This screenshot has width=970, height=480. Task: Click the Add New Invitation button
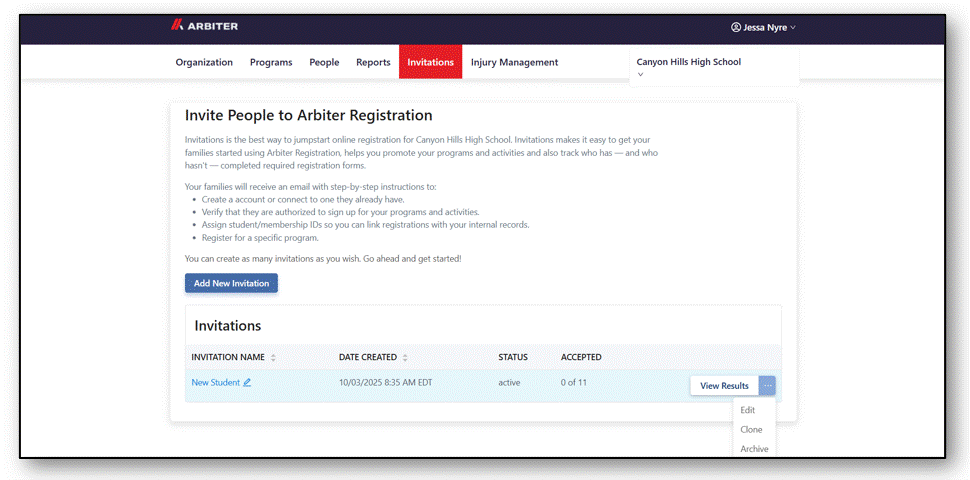[231, 283]
